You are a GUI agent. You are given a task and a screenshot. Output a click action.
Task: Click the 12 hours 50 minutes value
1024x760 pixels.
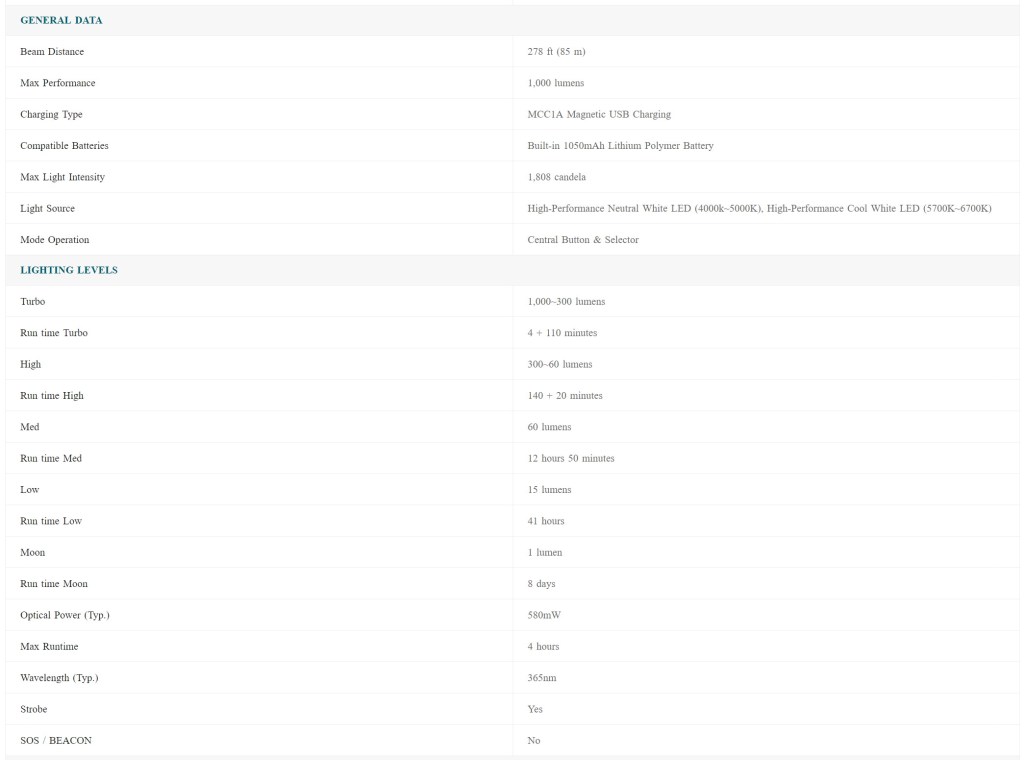[x=571, y=459]
